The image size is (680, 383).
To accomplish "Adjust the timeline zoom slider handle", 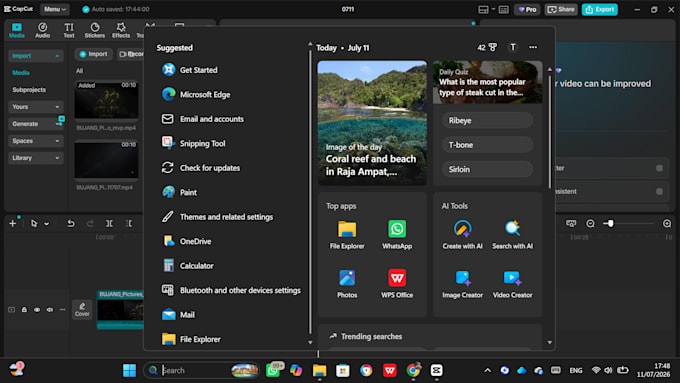I will (x=611, y=223).
